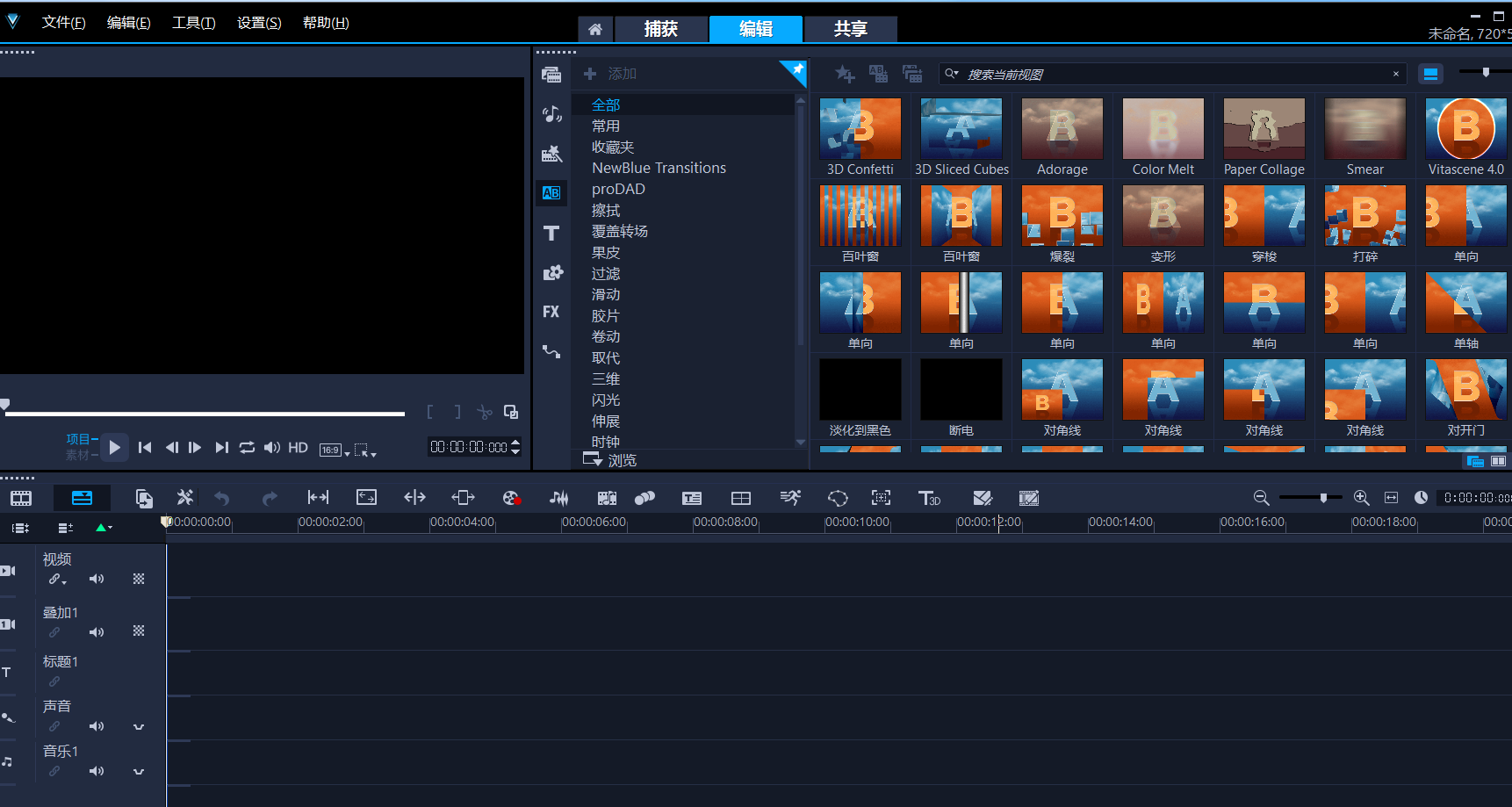
Task: Open the chapter/cue marker dropdown
Action: 104,528
